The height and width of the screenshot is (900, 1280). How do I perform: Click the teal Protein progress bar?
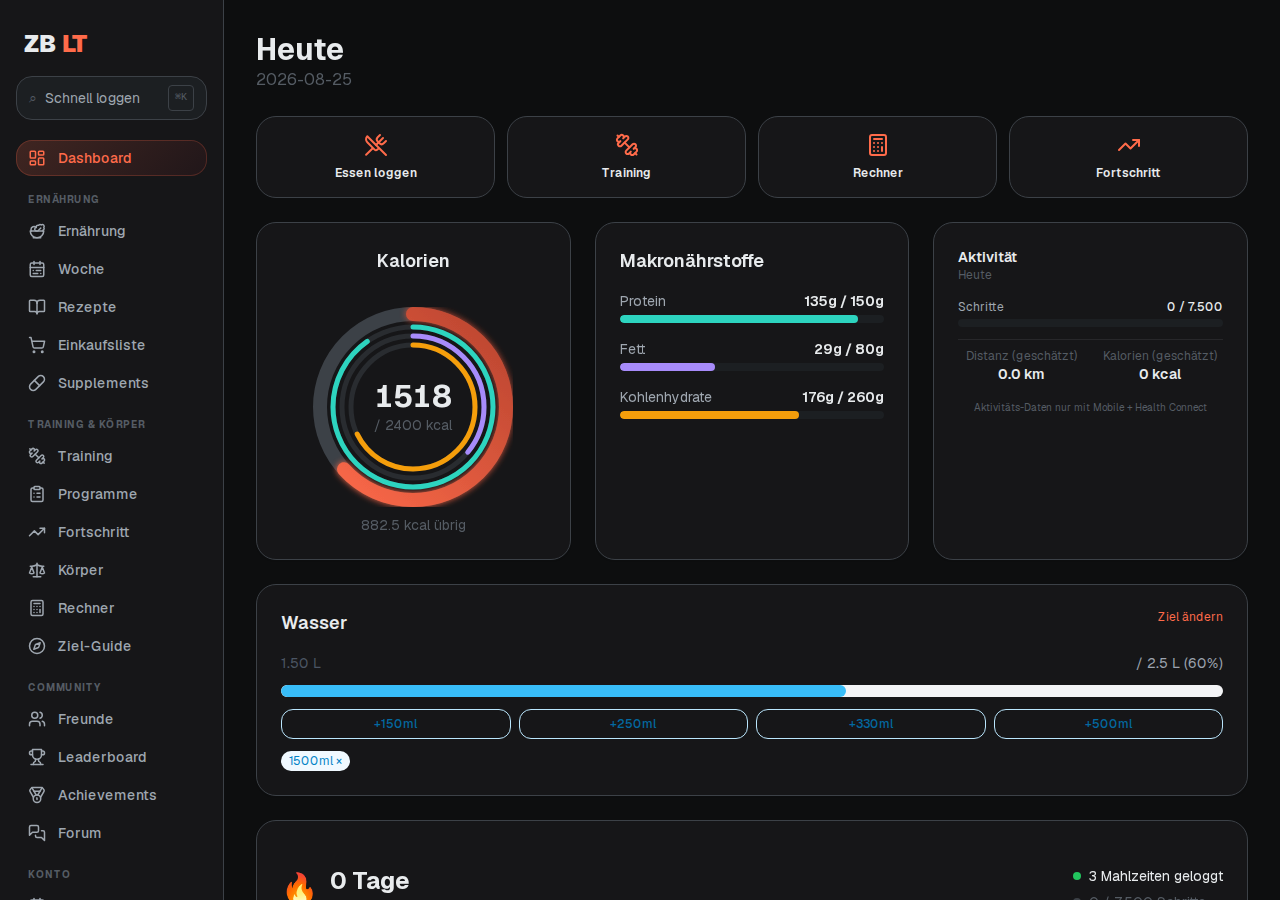coord(752,319)
